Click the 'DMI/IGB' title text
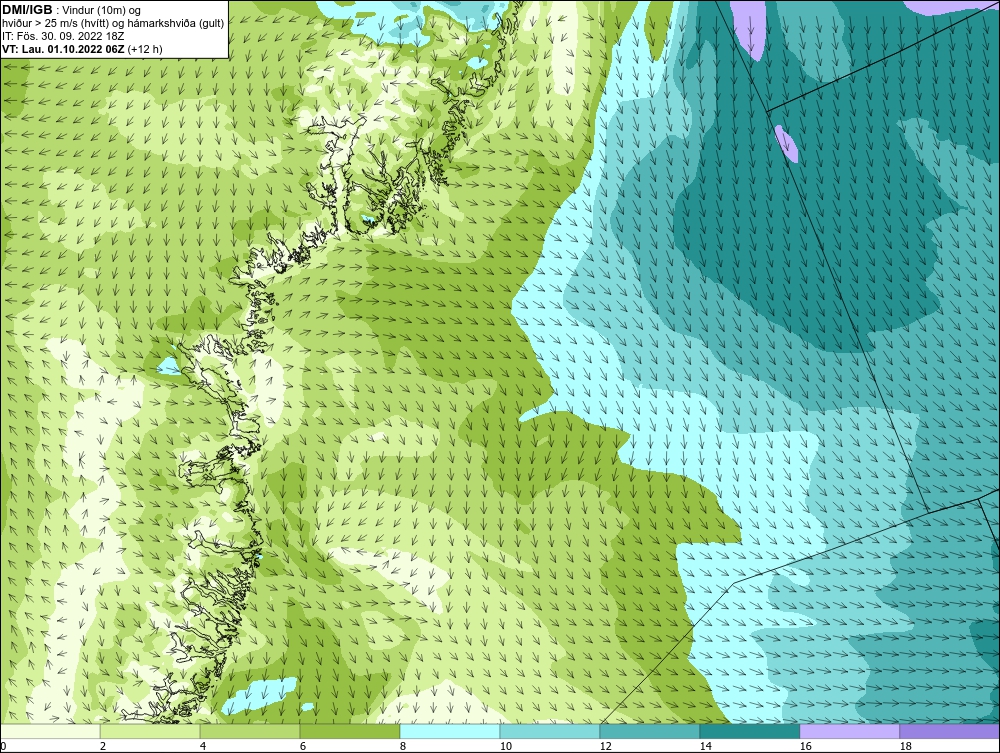 click(27, 10)
